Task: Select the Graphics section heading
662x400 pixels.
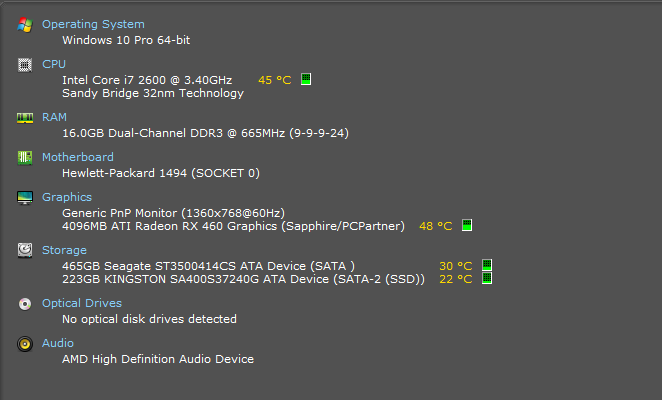Action: click(x=67, y=197)
